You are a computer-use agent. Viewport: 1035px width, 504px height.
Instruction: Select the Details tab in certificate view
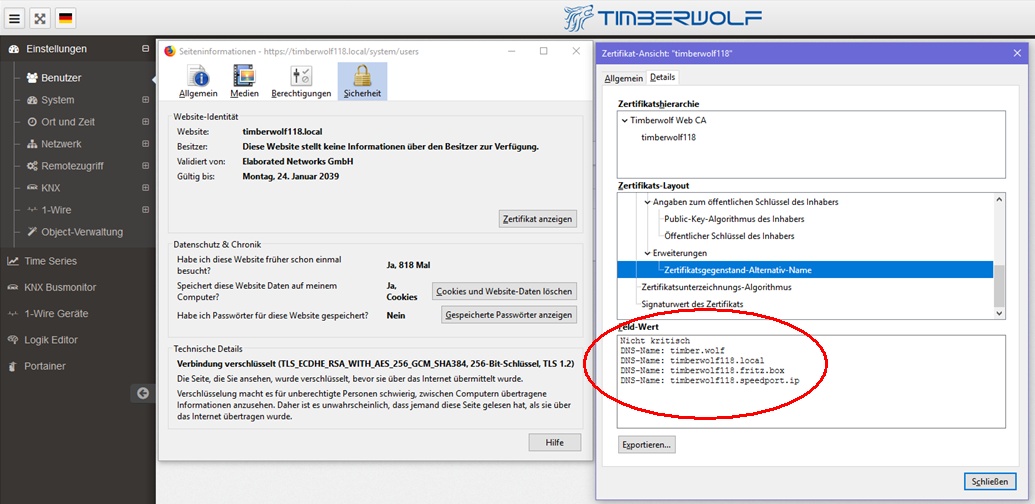click(x=663, y=77)
